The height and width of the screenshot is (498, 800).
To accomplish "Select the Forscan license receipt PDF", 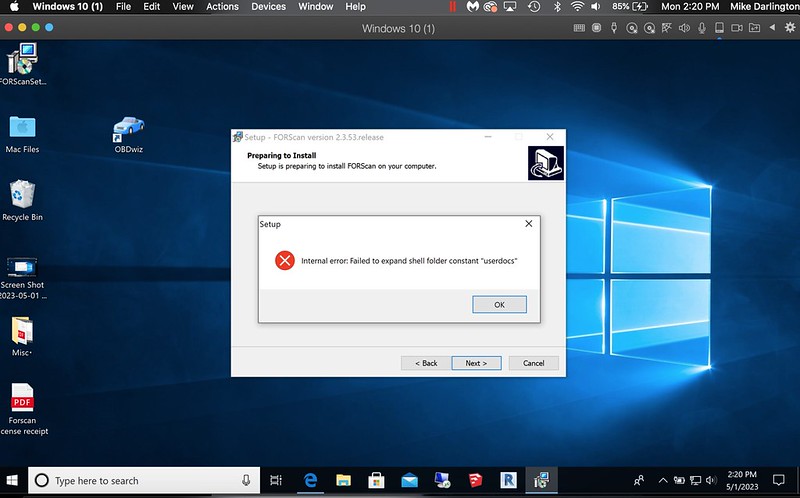I will tap(22, 409).
